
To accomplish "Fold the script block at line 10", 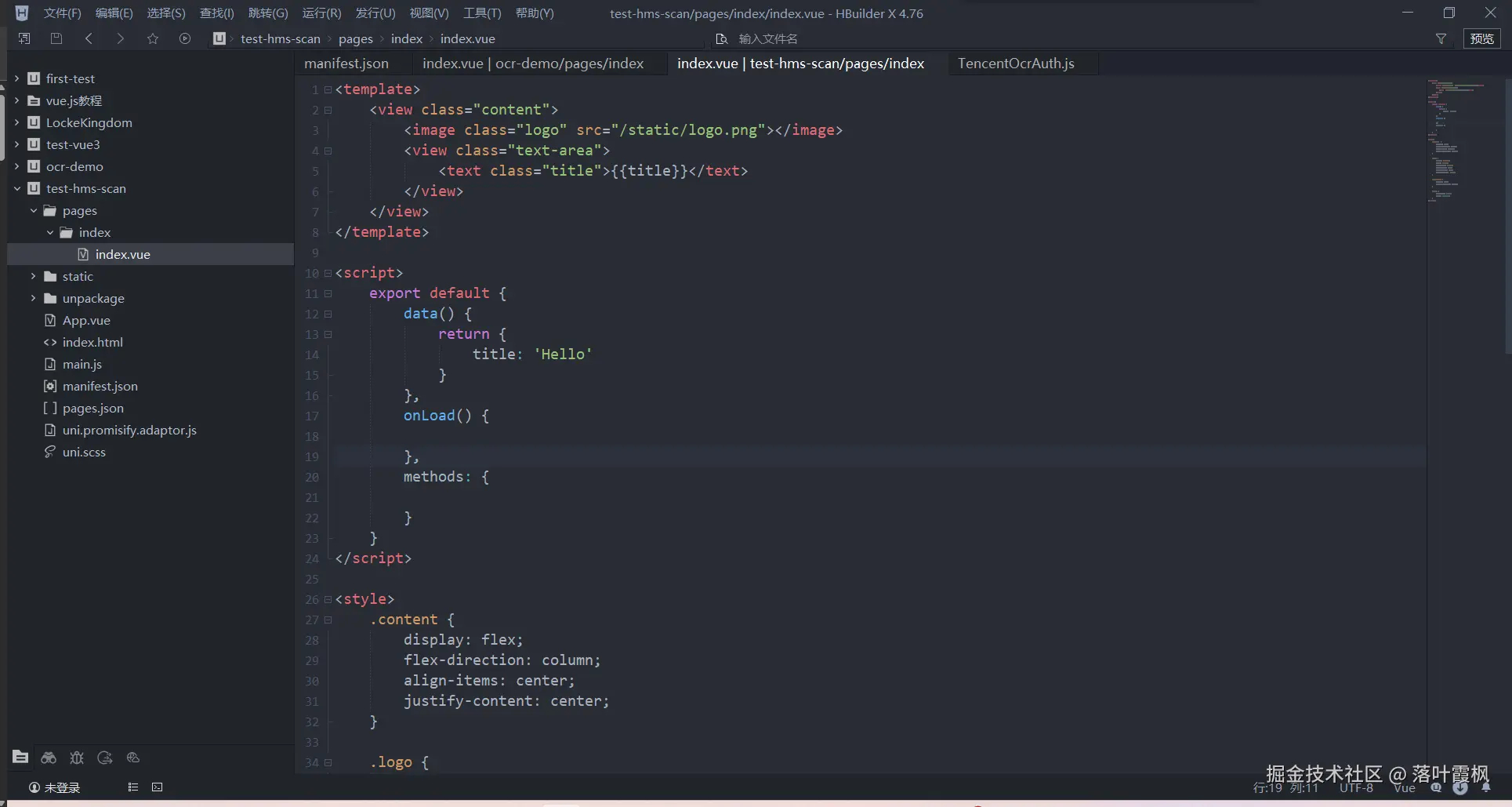I will (x=328, y=273).
